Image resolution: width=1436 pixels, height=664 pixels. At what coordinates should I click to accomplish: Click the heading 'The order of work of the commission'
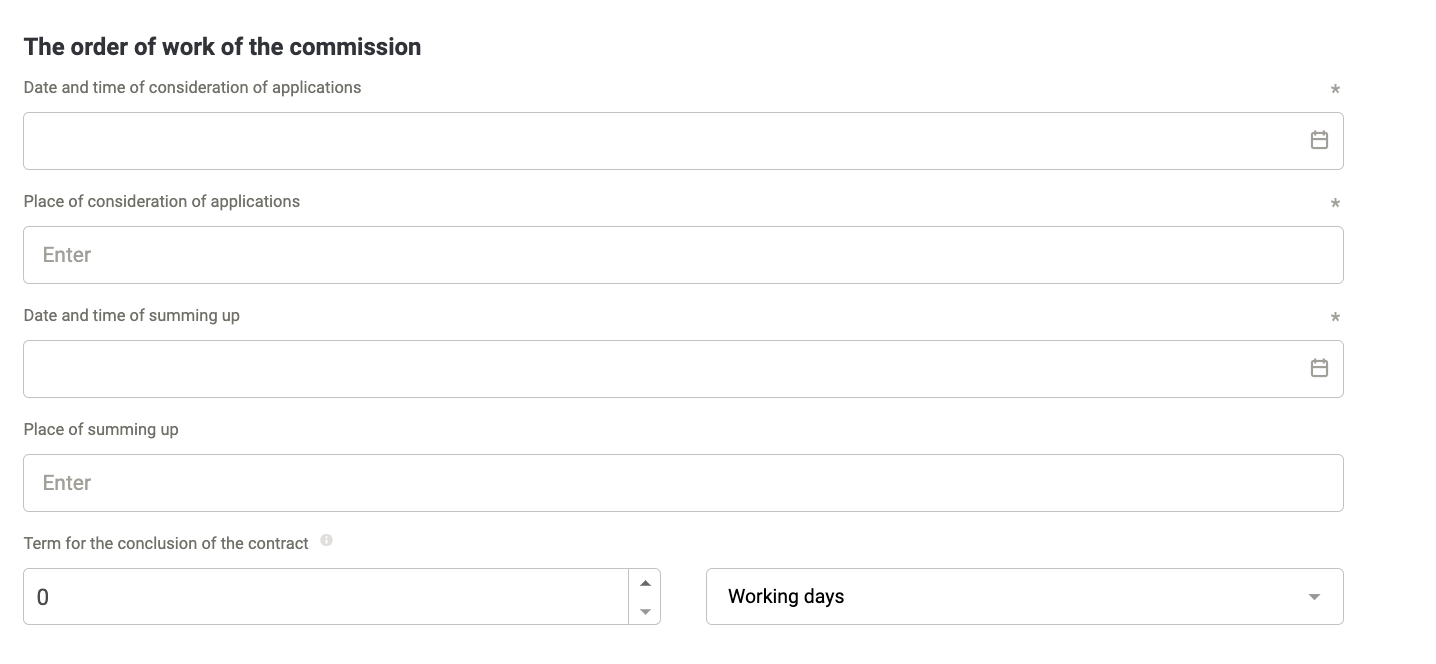click(222, 47)
